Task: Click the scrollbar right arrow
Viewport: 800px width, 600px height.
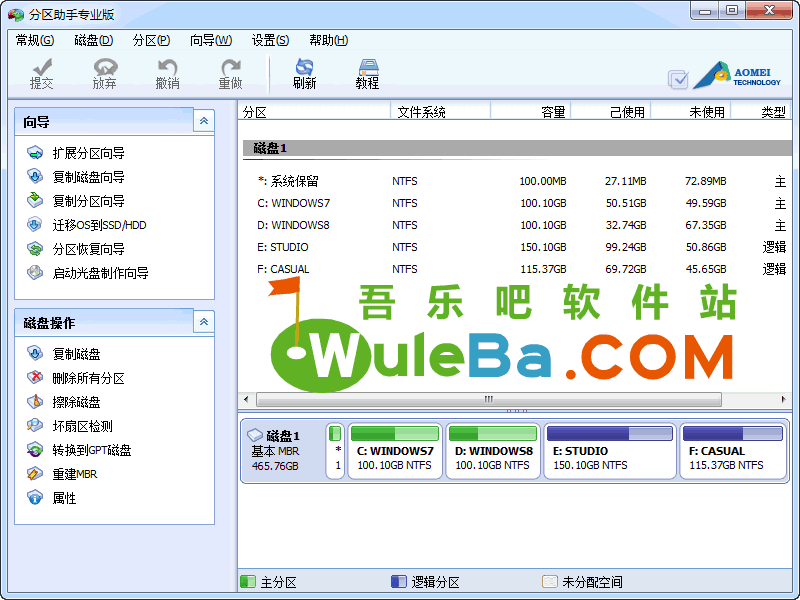Action: pos(783,399)
